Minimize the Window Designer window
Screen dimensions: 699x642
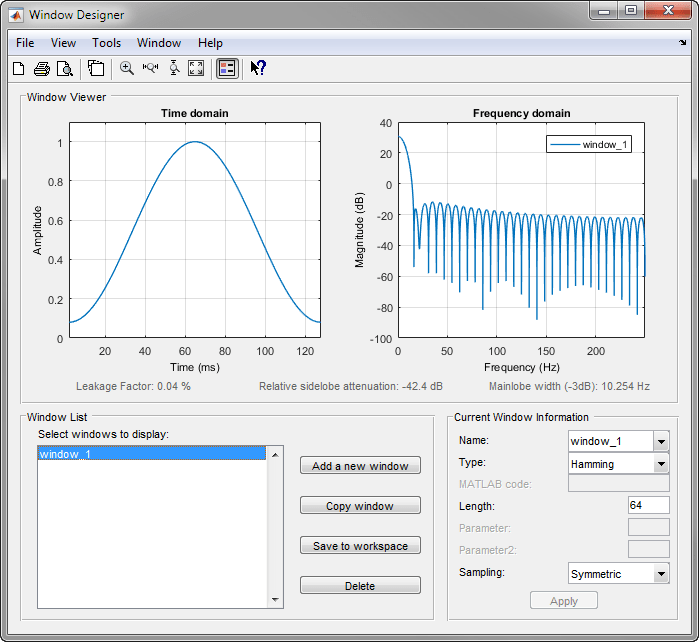point(604,11)
